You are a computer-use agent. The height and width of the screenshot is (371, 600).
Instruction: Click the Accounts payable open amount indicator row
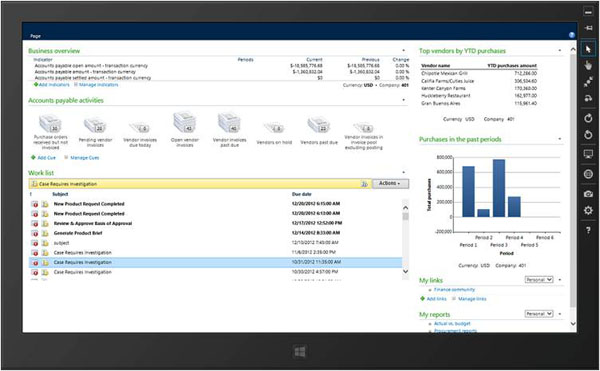tap(221, 66)
